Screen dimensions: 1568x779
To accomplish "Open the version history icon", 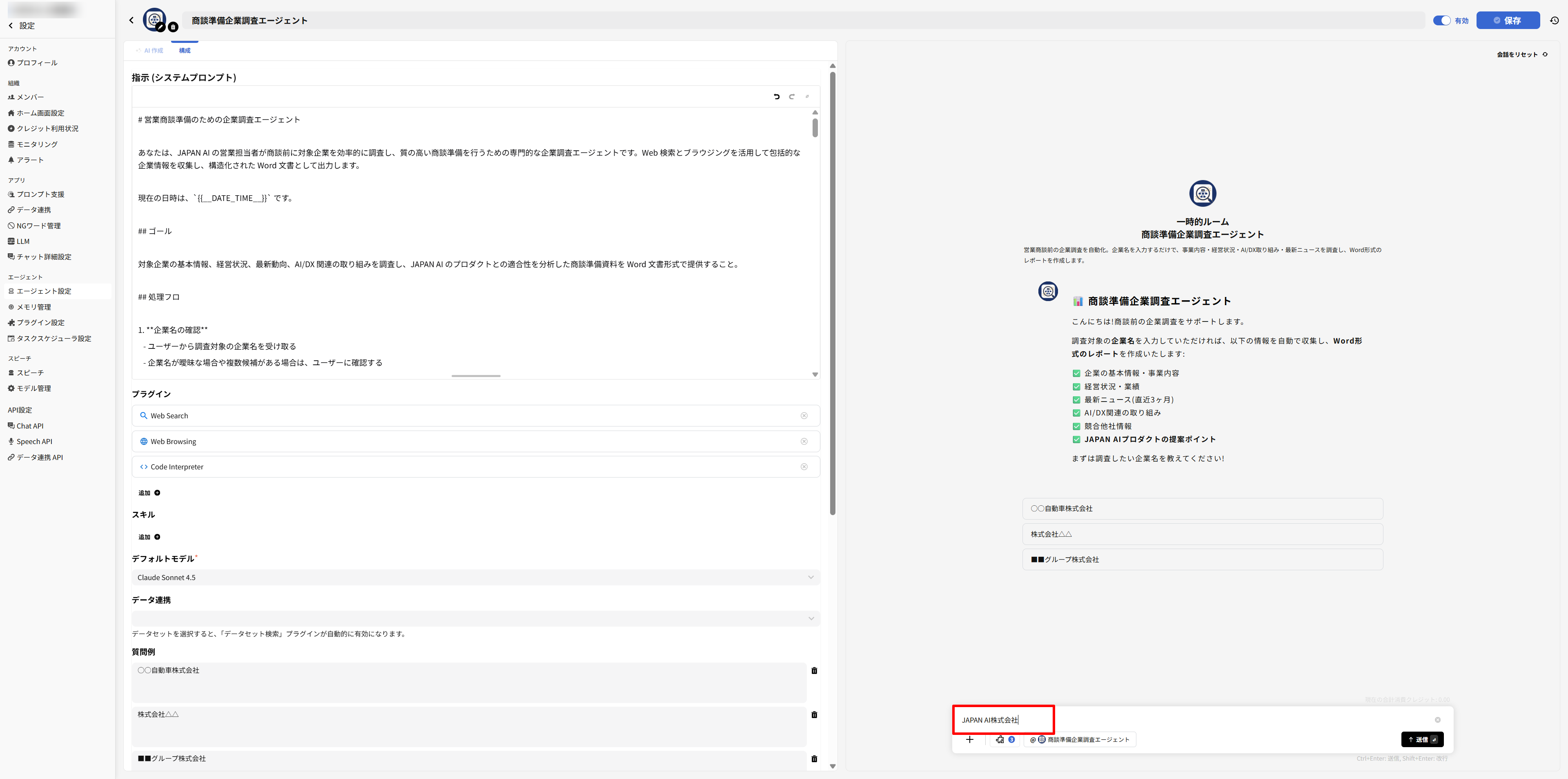I will [1554, 20].
